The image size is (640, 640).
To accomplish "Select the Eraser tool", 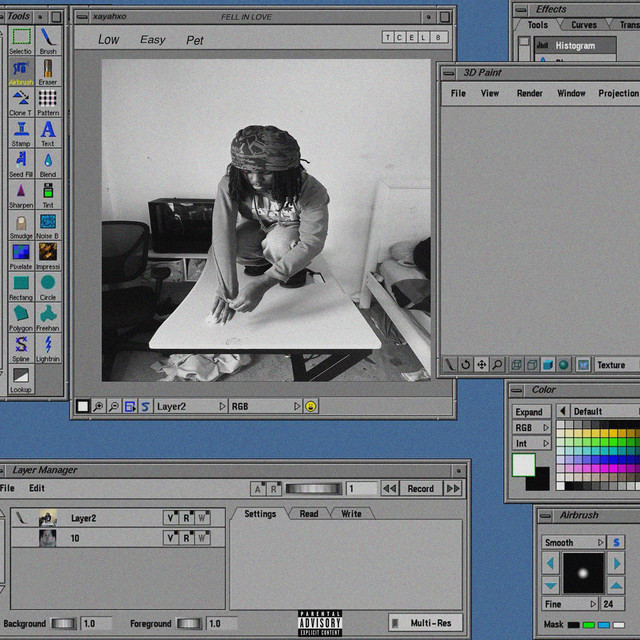I will (48, 72).
